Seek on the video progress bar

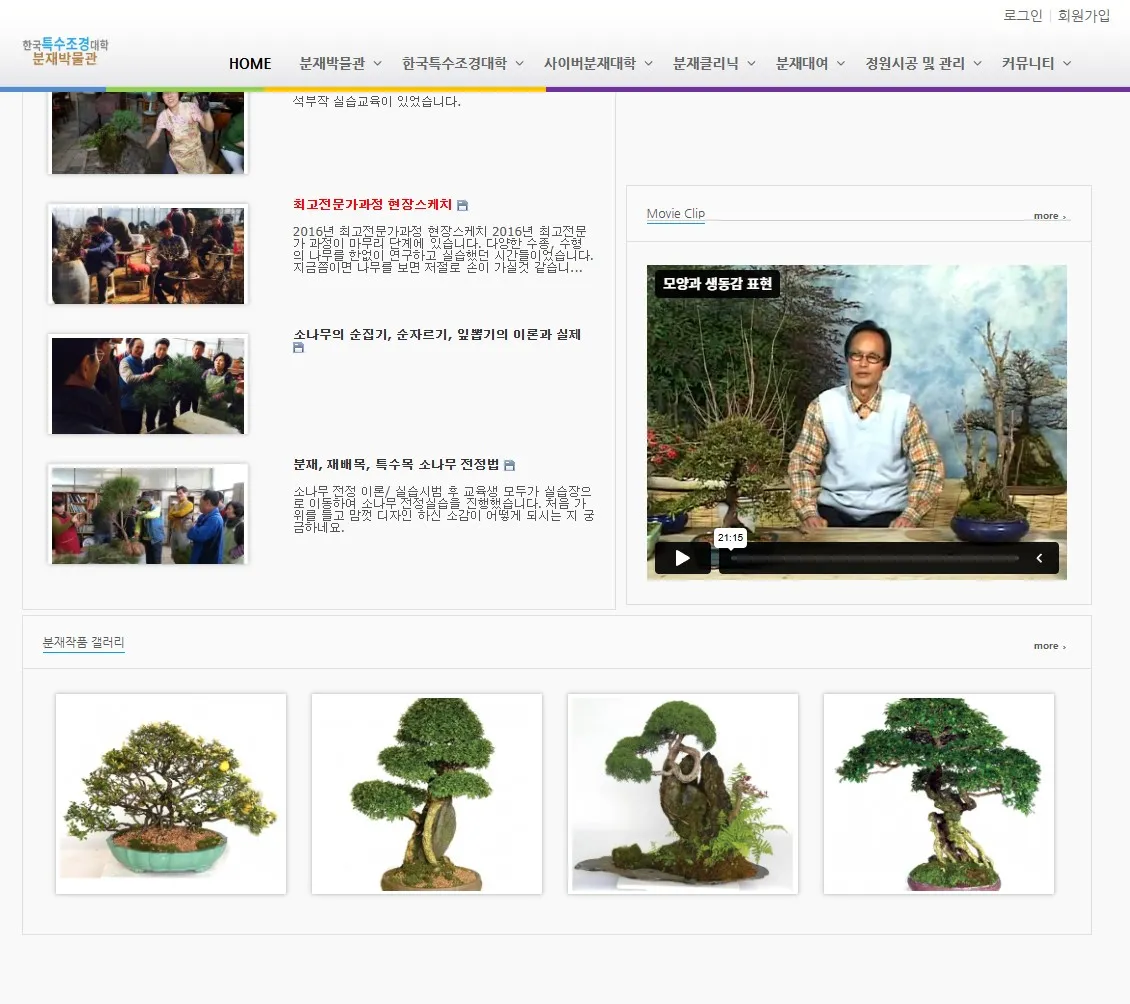click(x=870, y=558)
